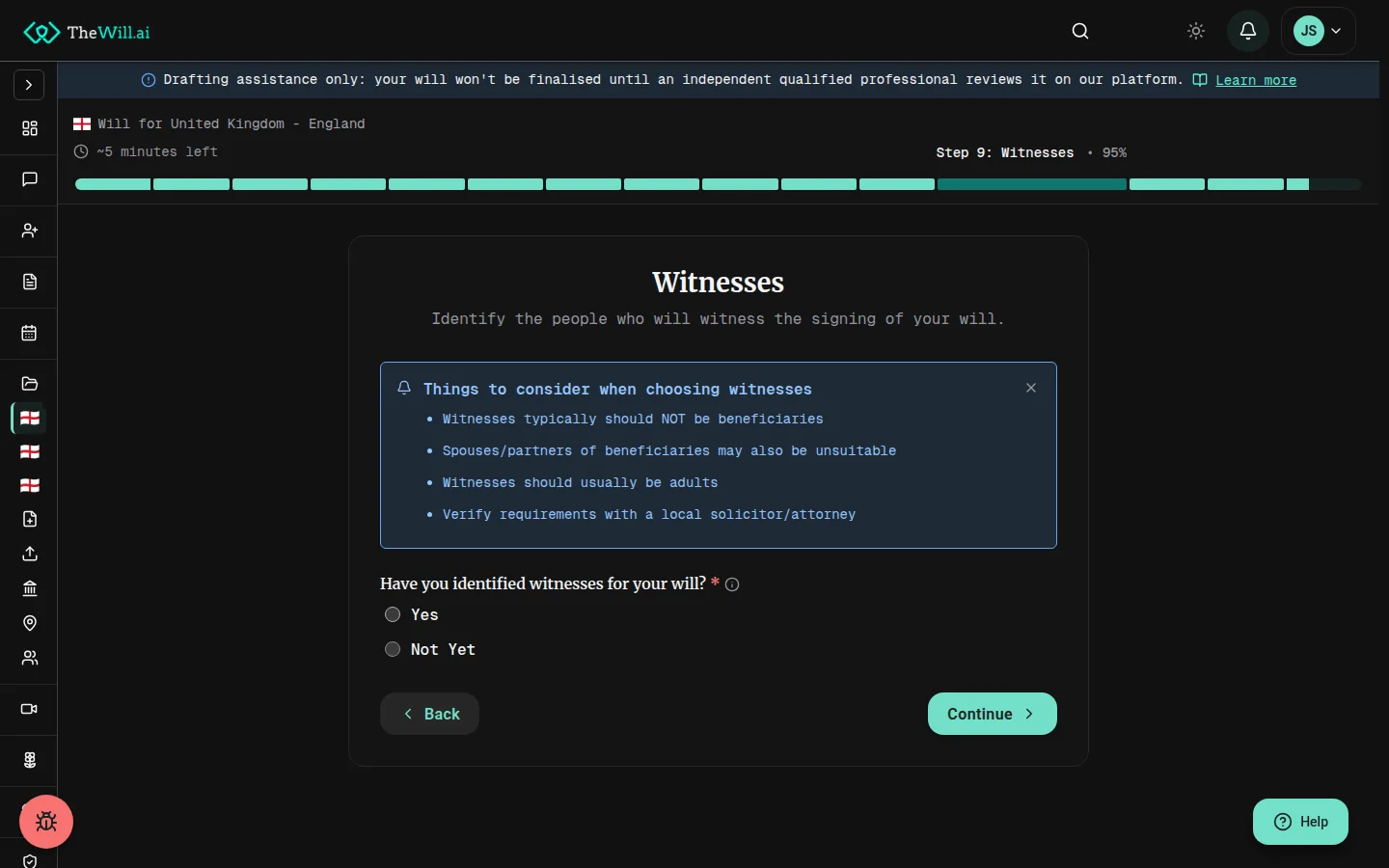Expand the sidebar with the chevron button
Screen dimensions: 1389x868
[x=29, y=85]
